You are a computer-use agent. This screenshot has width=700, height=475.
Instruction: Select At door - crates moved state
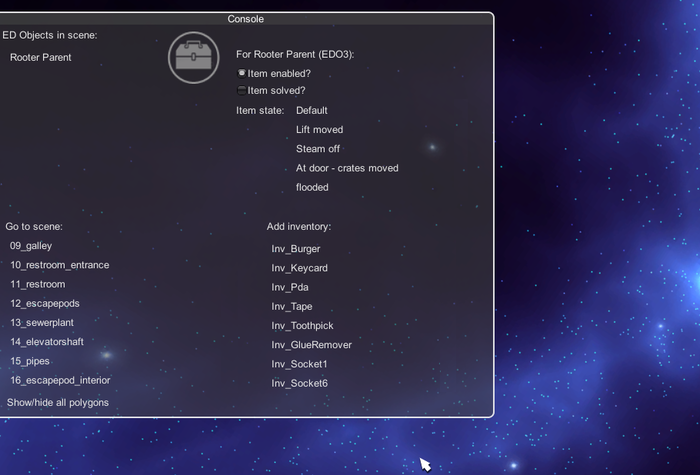(347, 168)
